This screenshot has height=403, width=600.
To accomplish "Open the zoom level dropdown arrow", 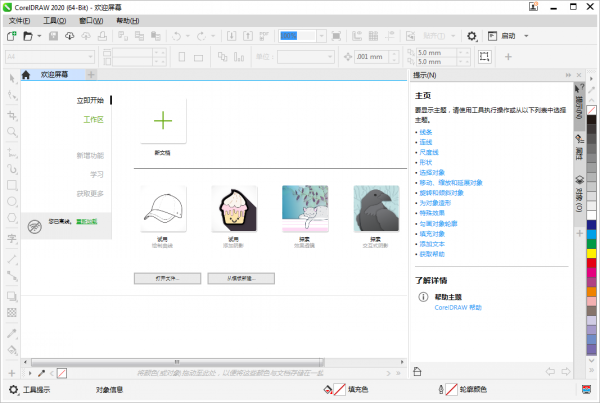I will click(x=322, y=36).
